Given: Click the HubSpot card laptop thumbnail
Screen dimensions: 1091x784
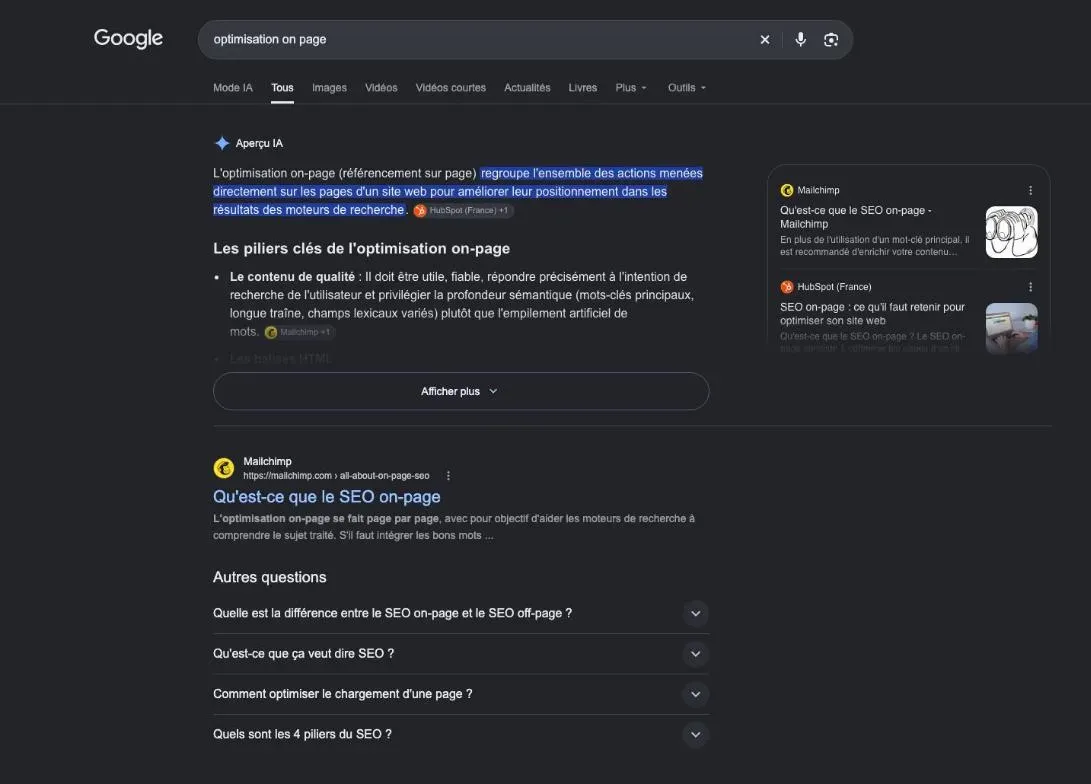Looking at the screenshot, I should coord(1011,328).
